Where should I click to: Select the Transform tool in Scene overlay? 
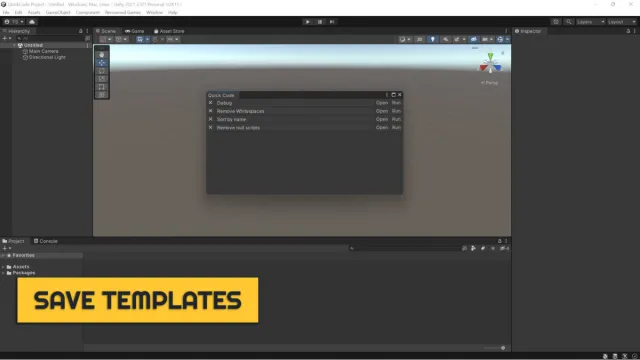[102, 95]
